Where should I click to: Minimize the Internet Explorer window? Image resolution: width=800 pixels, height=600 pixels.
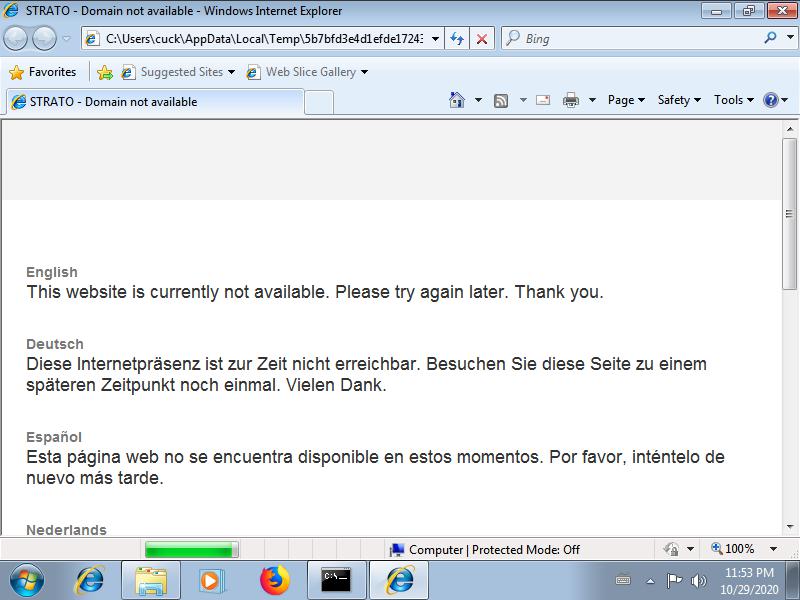[x=716, y=10]
